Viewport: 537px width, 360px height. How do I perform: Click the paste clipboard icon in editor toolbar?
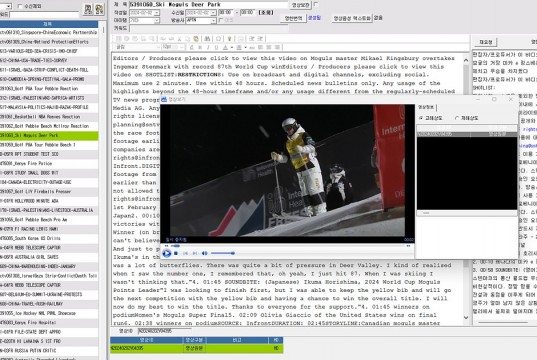pos(196,39)
